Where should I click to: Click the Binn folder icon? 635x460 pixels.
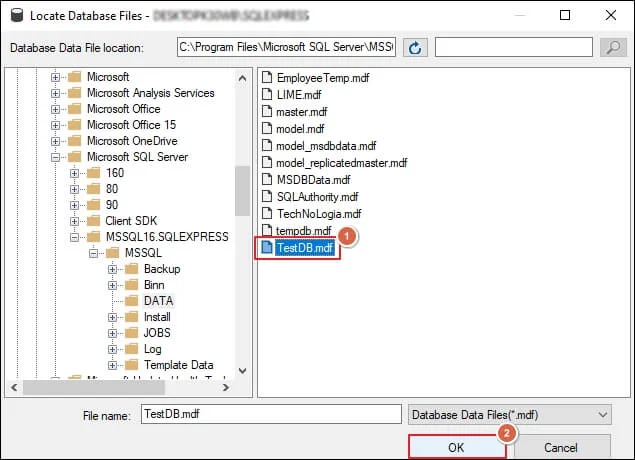[x=131, y=285]
